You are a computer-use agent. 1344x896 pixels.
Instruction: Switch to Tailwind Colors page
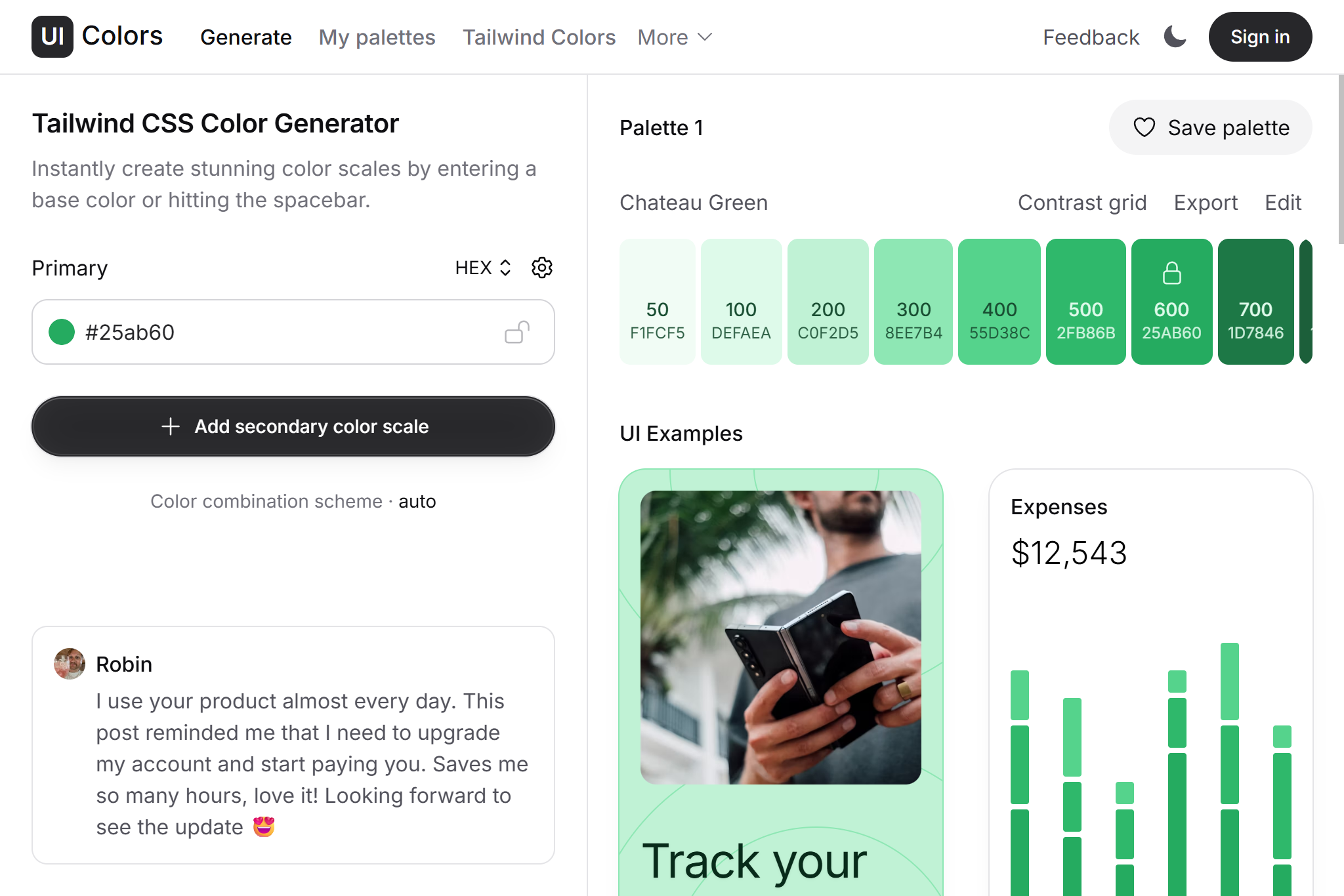[539, 37]
